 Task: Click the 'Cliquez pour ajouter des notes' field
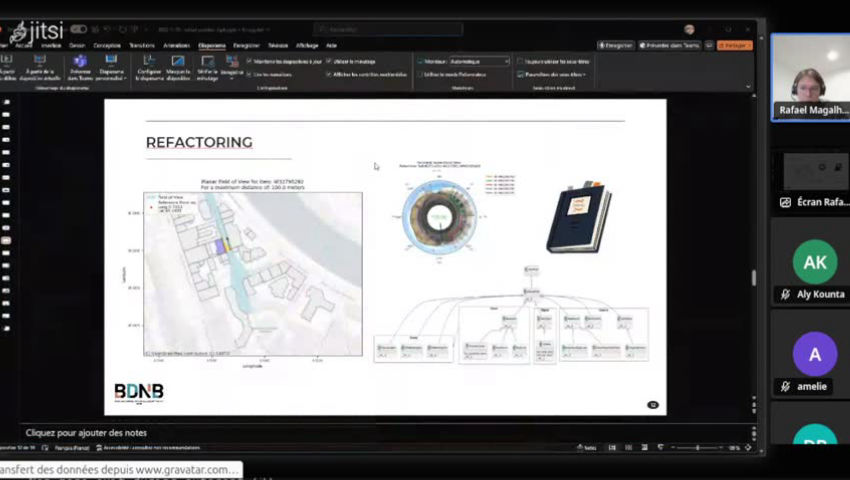point(86,432)
